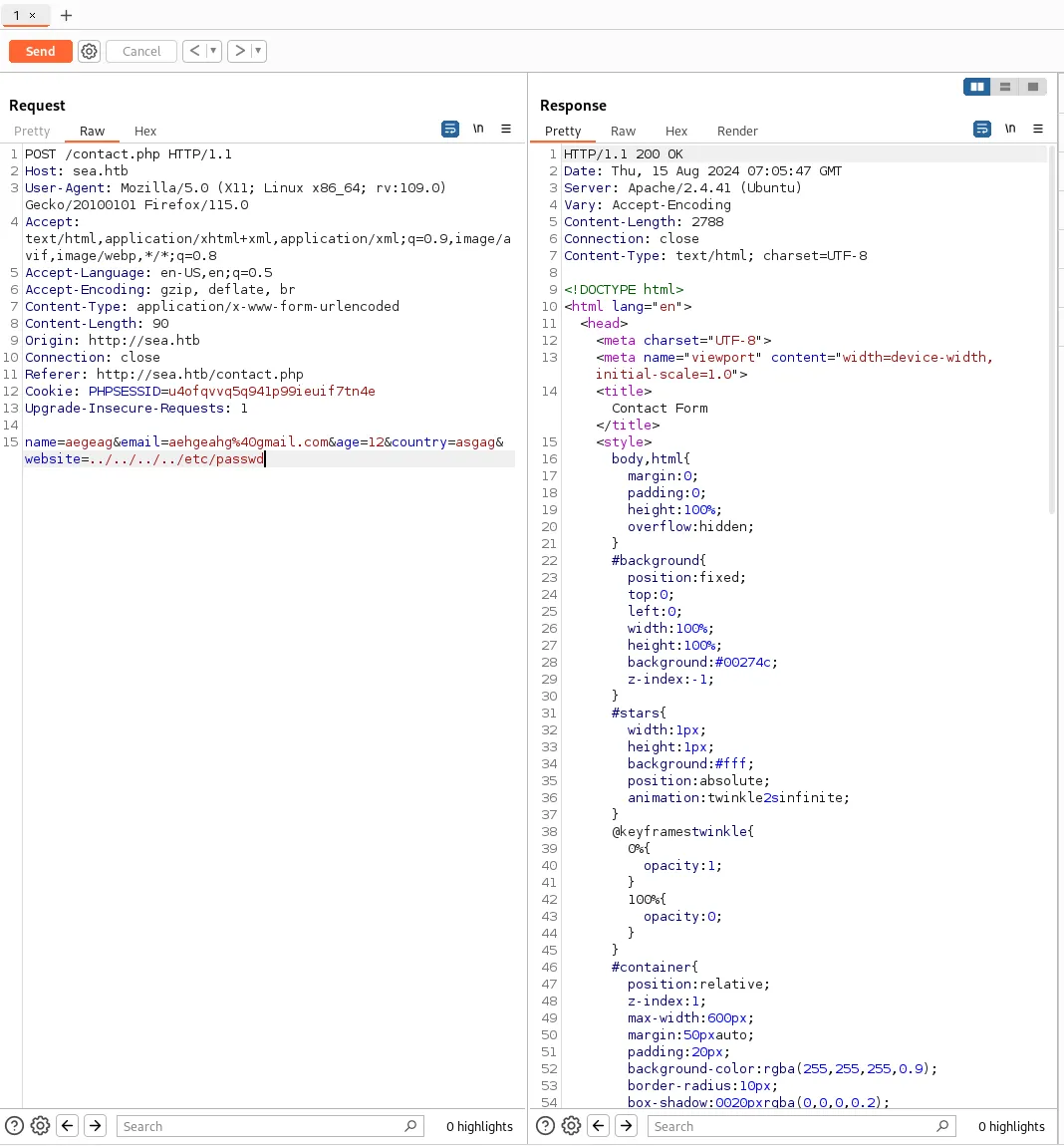
Task: Click the Response vertical scrollbar
Action: coord(1052,331)
